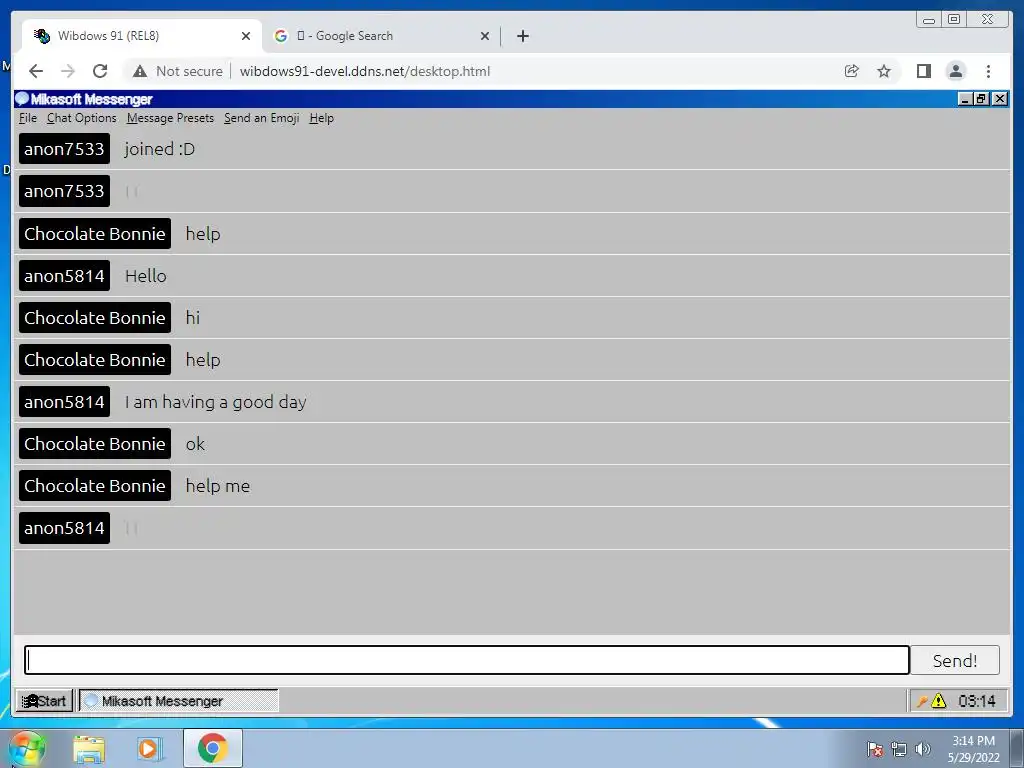Click the Mikasoft Messenger title bar icon

coord(22,99)
